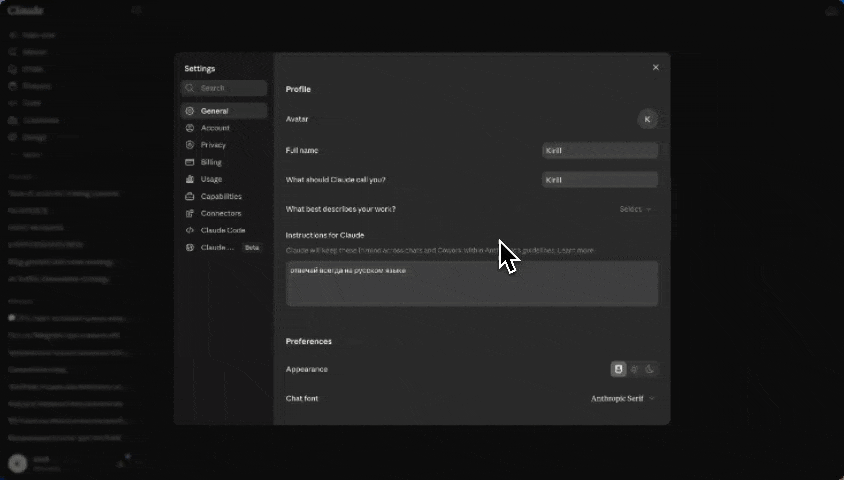Click the Claude Code brackets icon

point(189,230)
